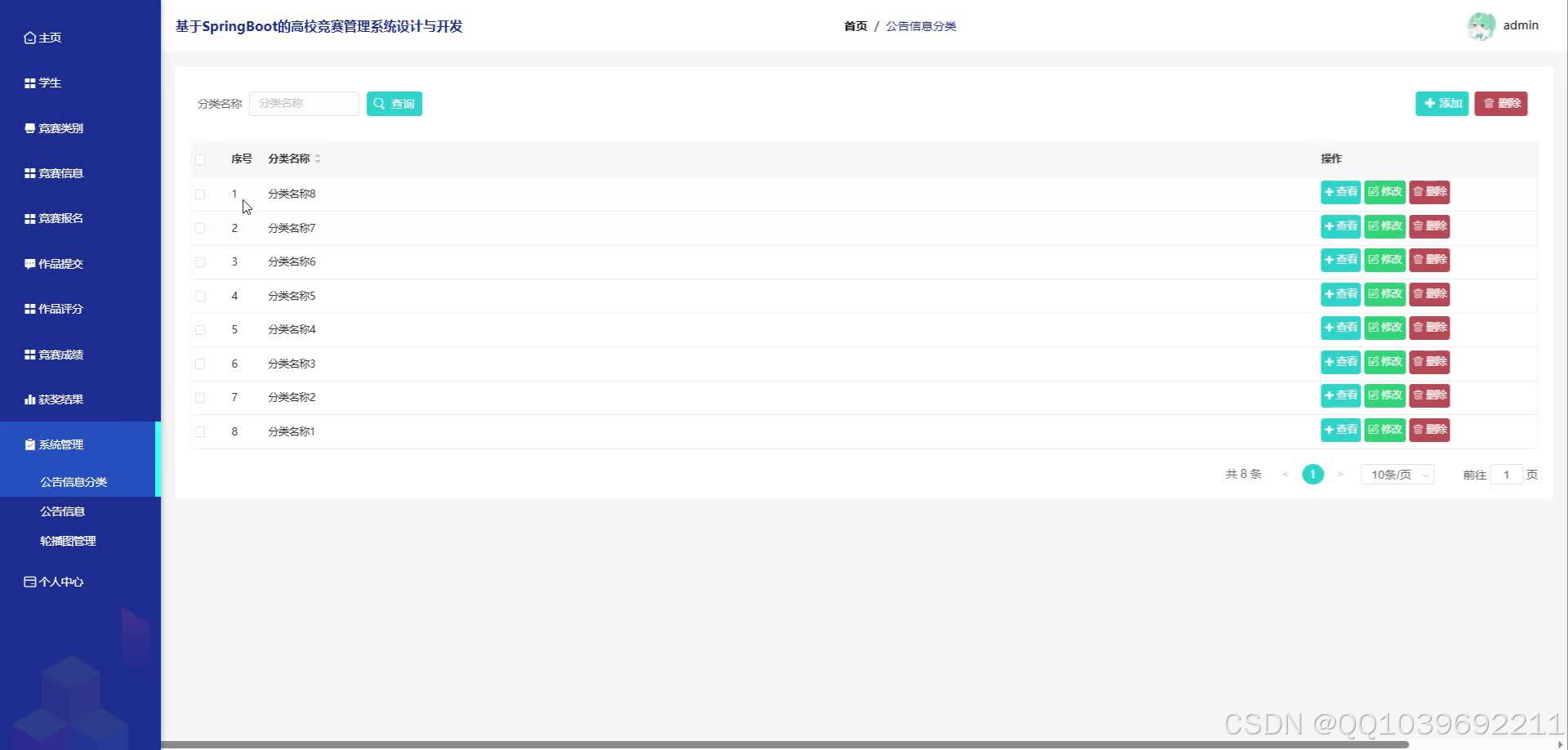View details of 分类名称6 with 查看
The image size is (1568, 750).
click(1340, 260)
